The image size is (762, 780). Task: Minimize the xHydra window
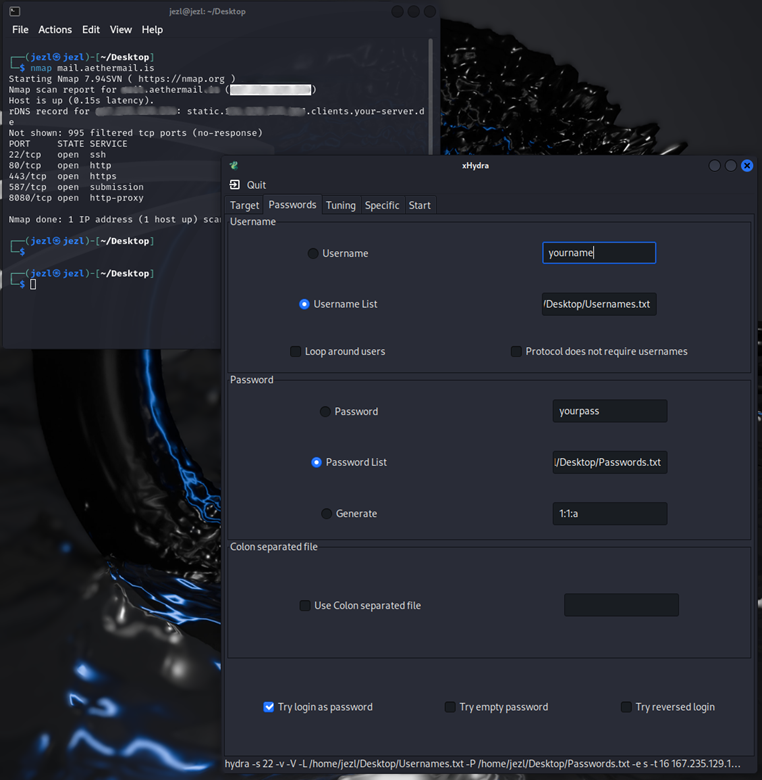tap(715, 166)
